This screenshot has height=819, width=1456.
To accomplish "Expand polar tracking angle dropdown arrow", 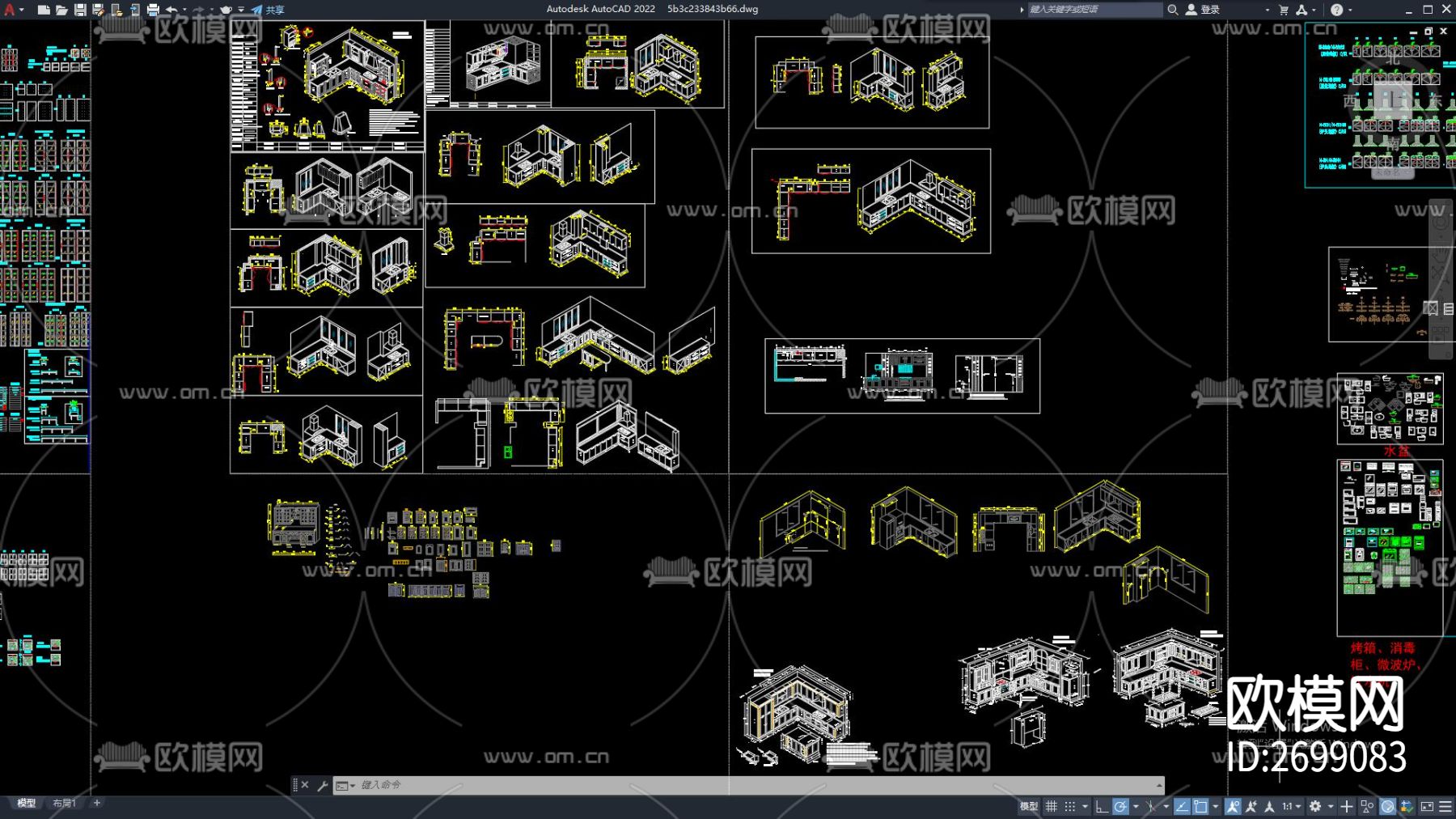I will tap(1136, 806).
